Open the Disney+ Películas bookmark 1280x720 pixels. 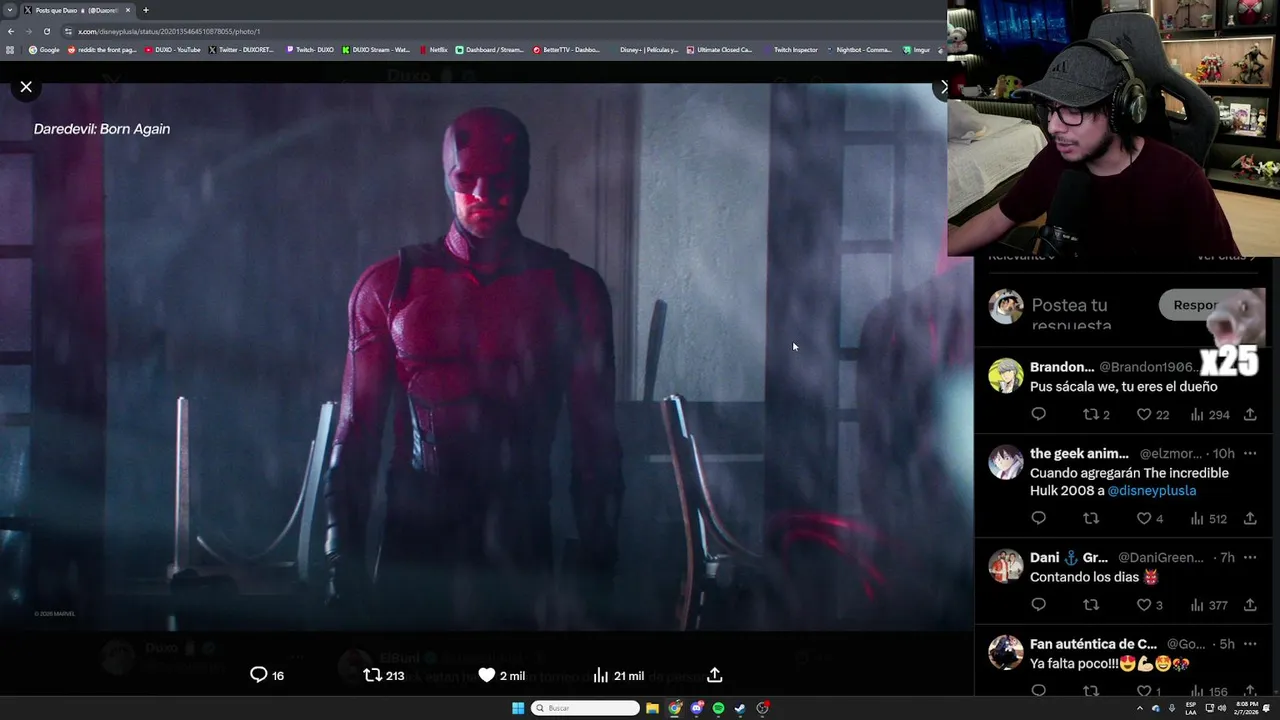tap(643, 49)
